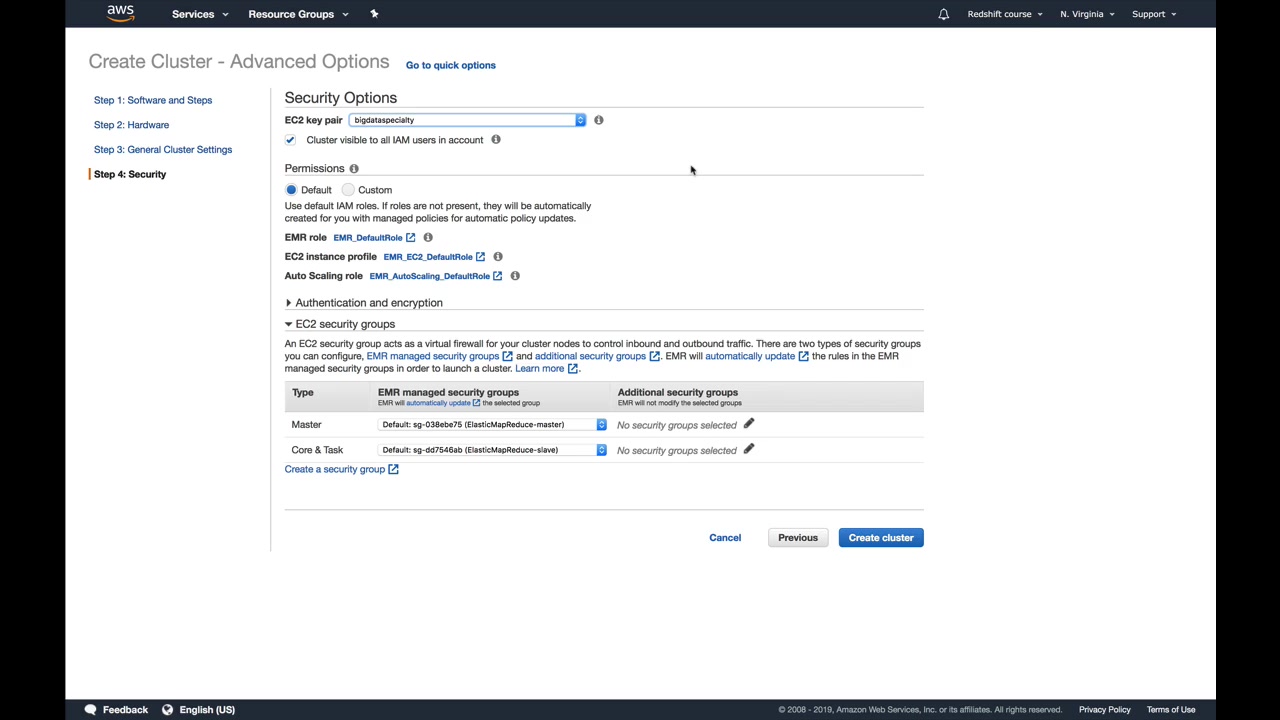Screen dimensions: 1280x720
Task: Open Core & Task security group dropdown
Action: click(492, 450)
